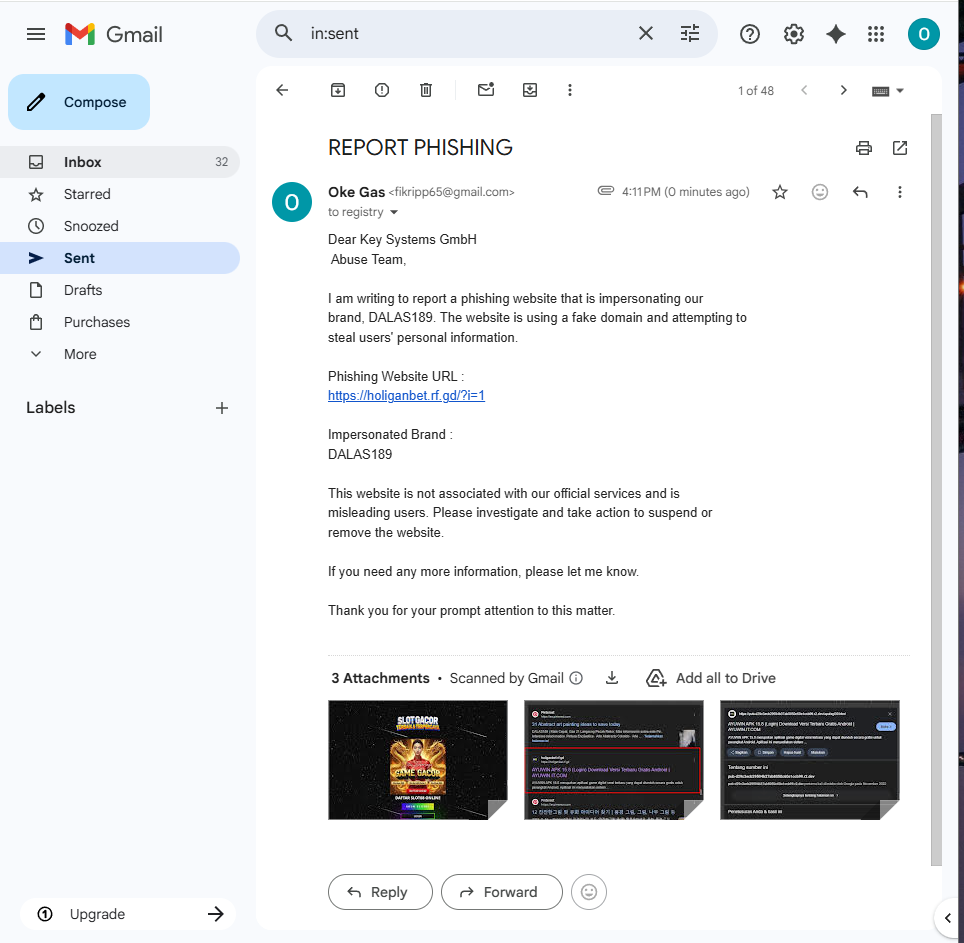Click the reply arrow in the header
964x943 pixels.
click(860, 192)
